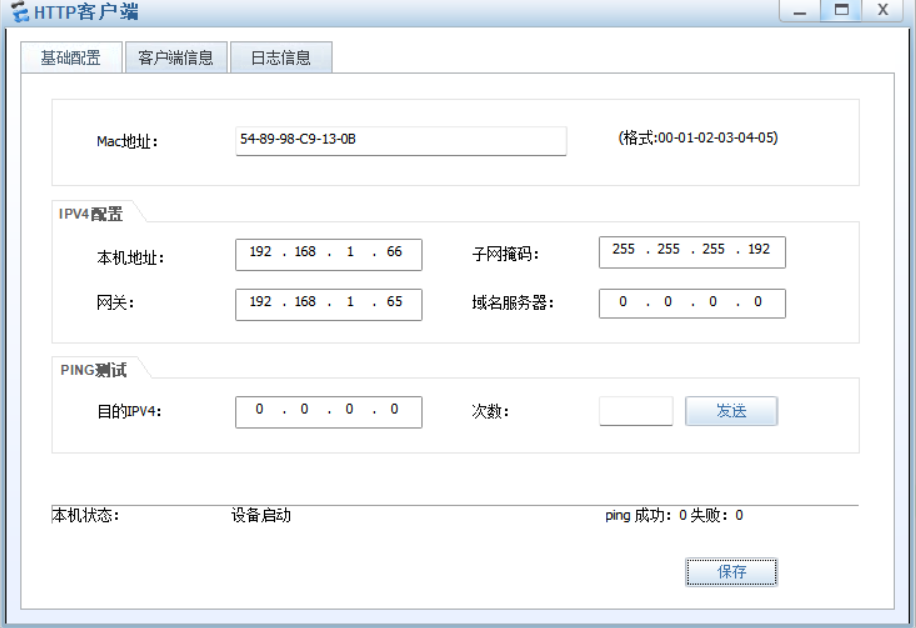916x628 pixels.
Task: Click last octet 65 of 网关
Action: point(394,301)
